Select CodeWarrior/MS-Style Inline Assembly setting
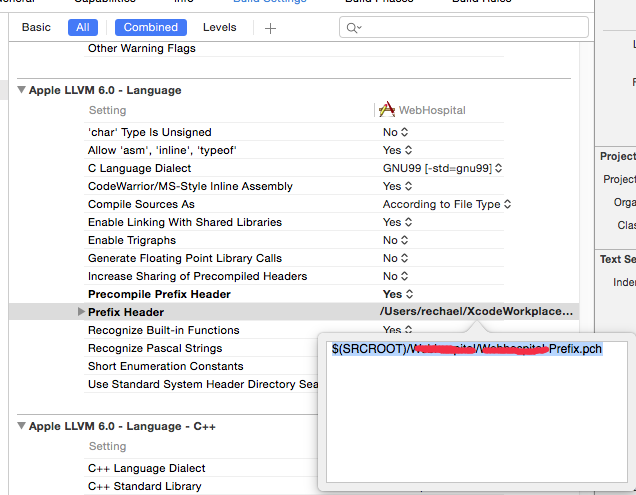 click(190, 186)
